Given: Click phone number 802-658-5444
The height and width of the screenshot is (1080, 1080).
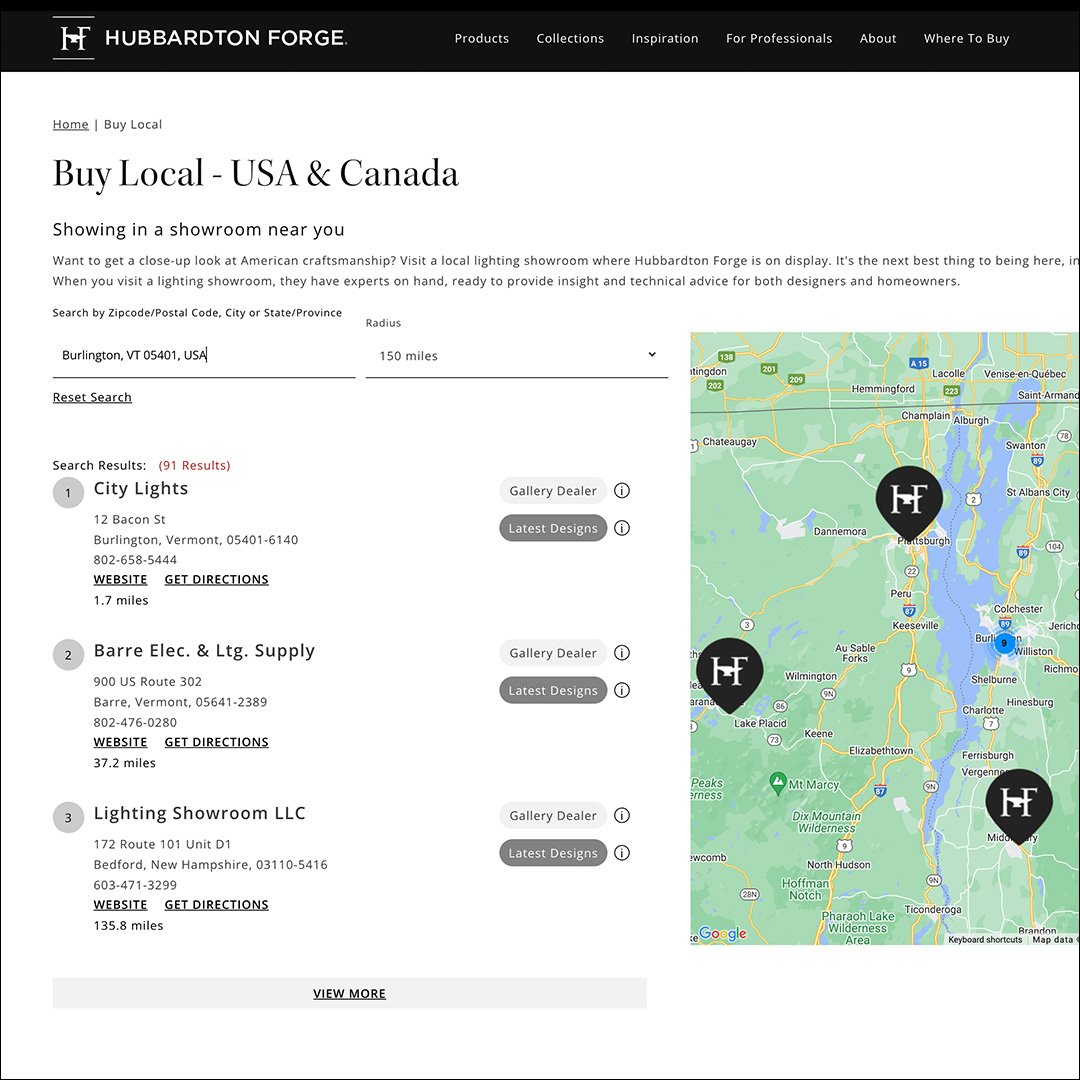Looking at the screenshot, I should [x=135, y=560].
